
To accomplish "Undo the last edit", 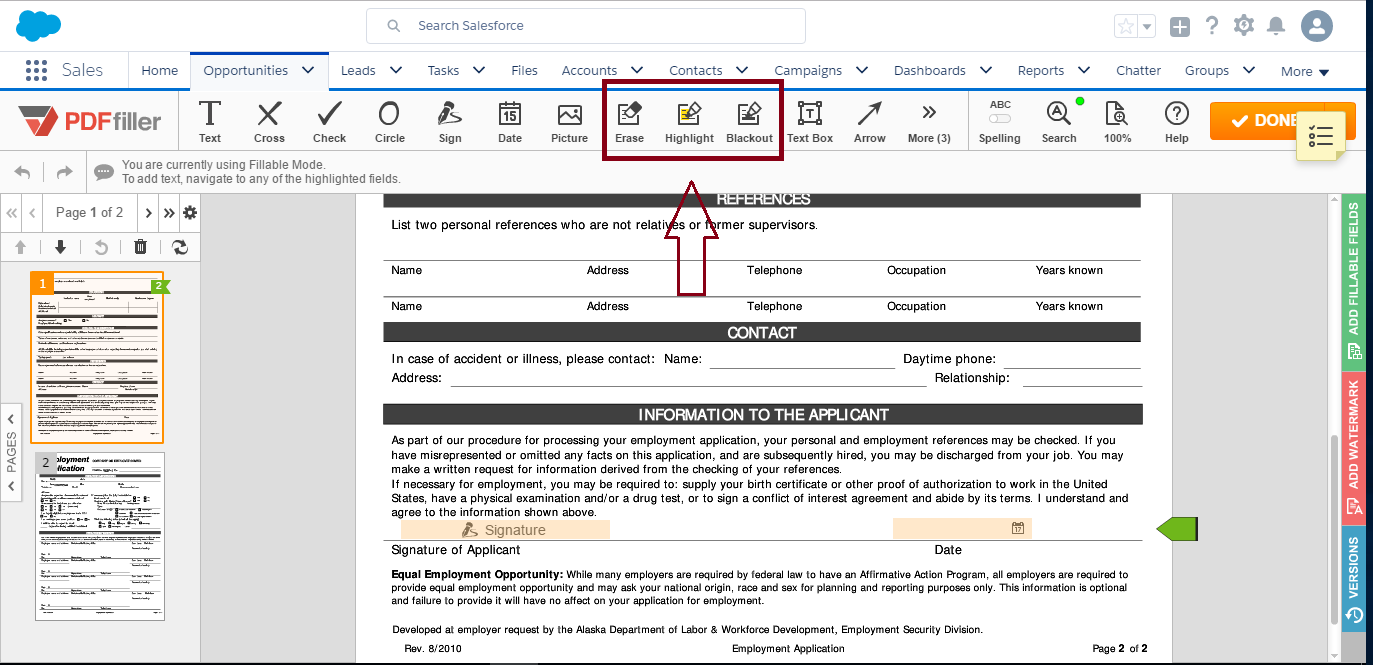I will [23, 172].
